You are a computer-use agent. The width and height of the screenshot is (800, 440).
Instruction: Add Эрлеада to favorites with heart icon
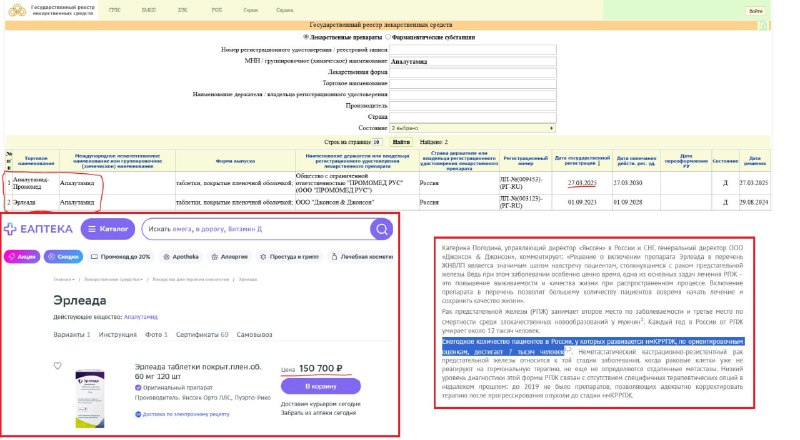tap(58, 365)
